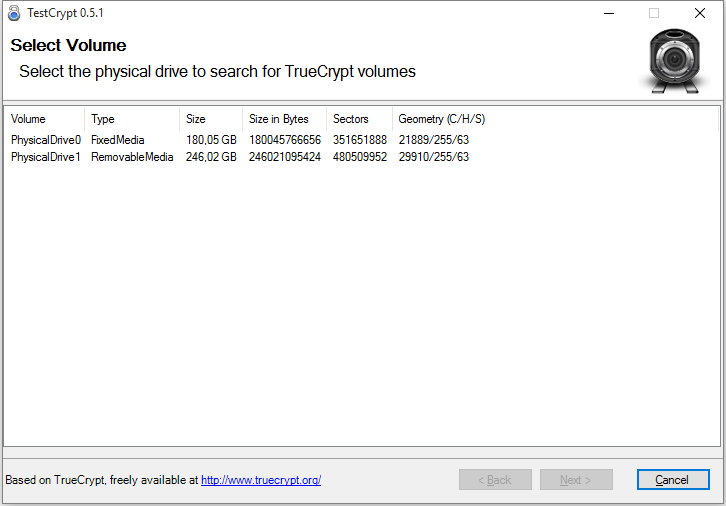Sort by the Volume column header
Screen dimensions: 726x506
(x=44, y=119)
